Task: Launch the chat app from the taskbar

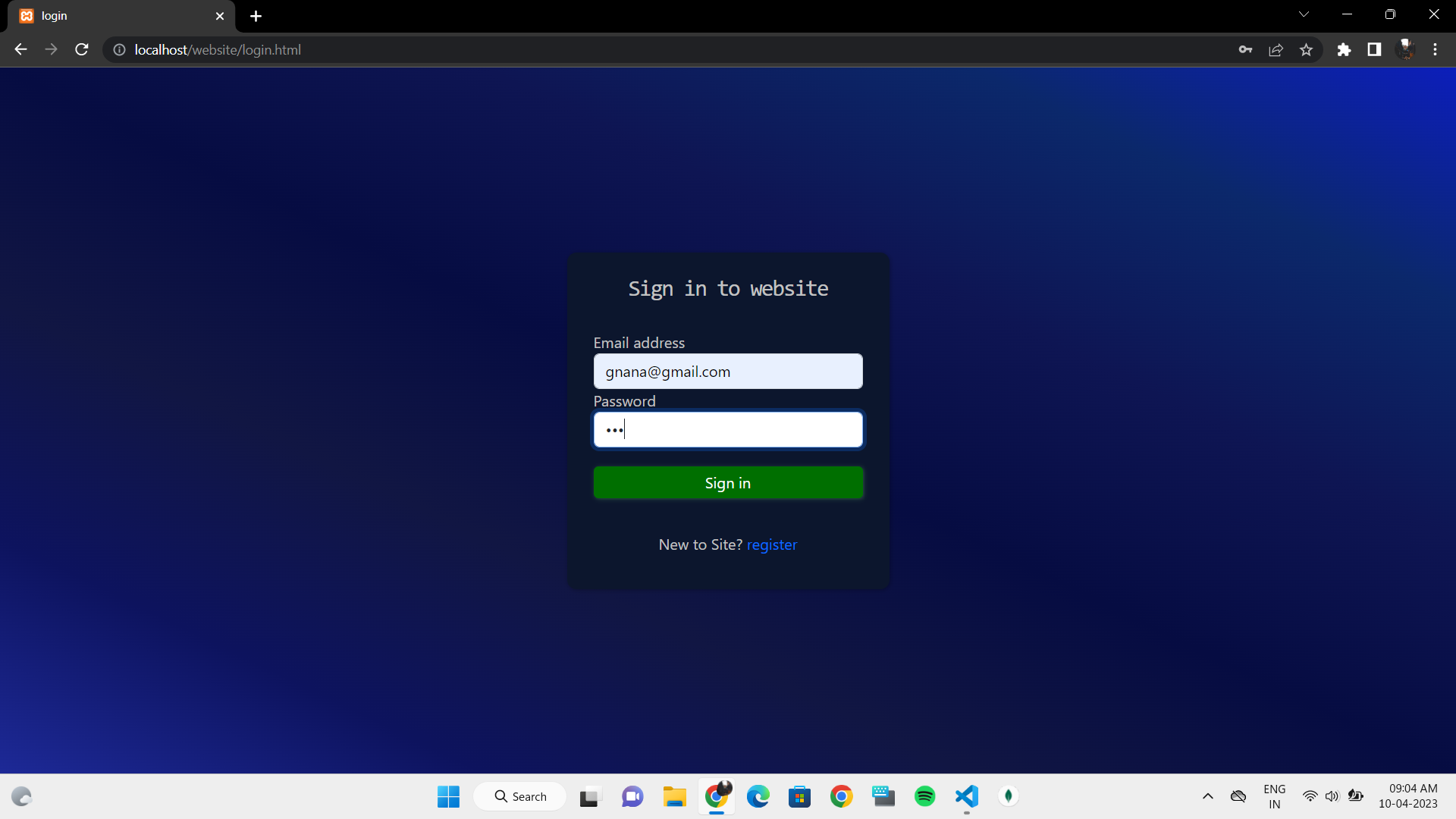Action: click(632, 796)
